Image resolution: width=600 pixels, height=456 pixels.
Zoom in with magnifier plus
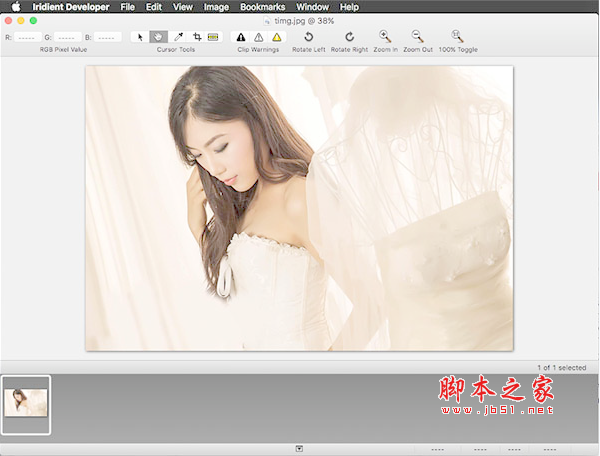click(x=385, y=37)
